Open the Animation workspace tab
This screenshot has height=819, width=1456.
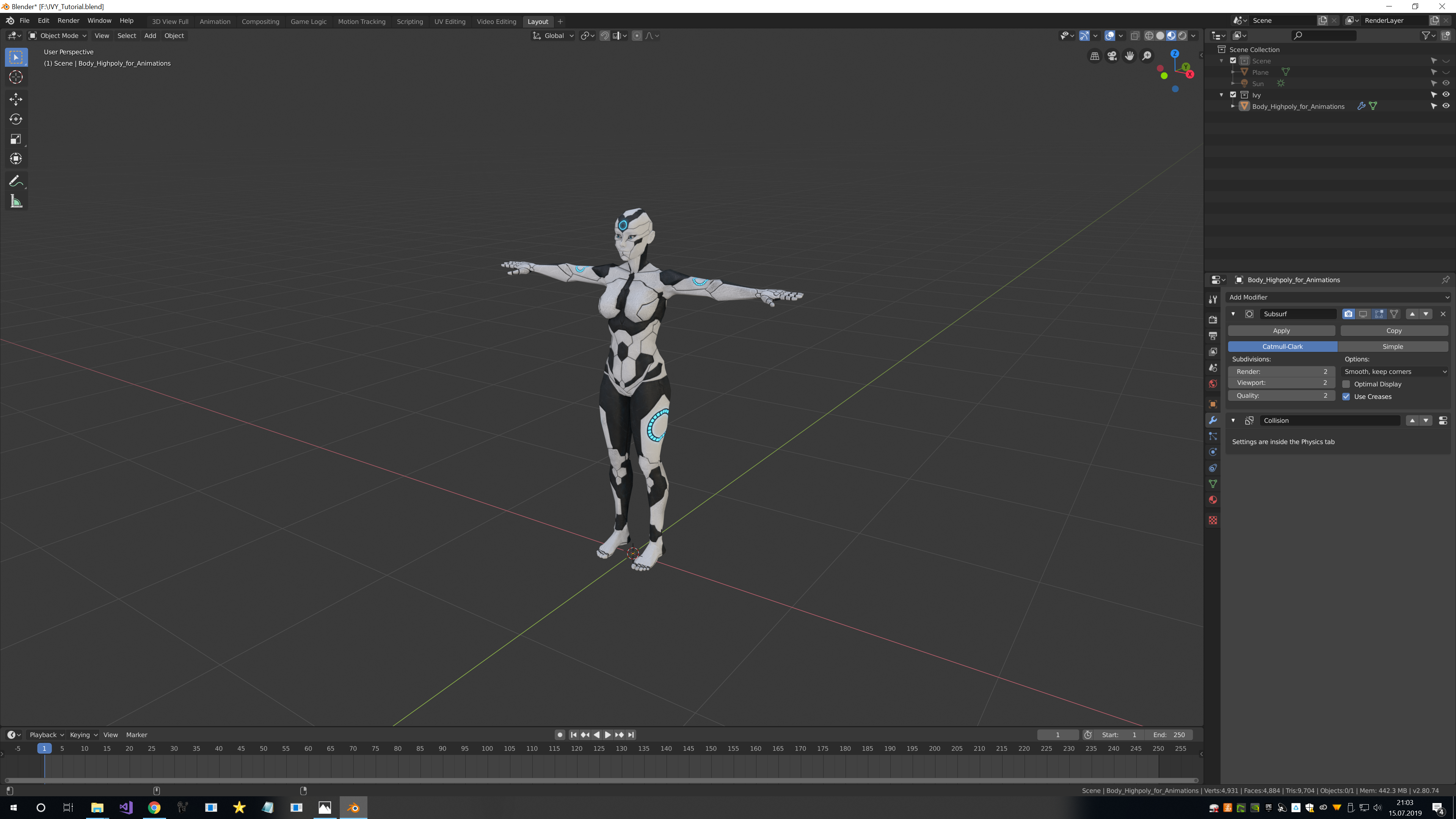pos(214,21)
